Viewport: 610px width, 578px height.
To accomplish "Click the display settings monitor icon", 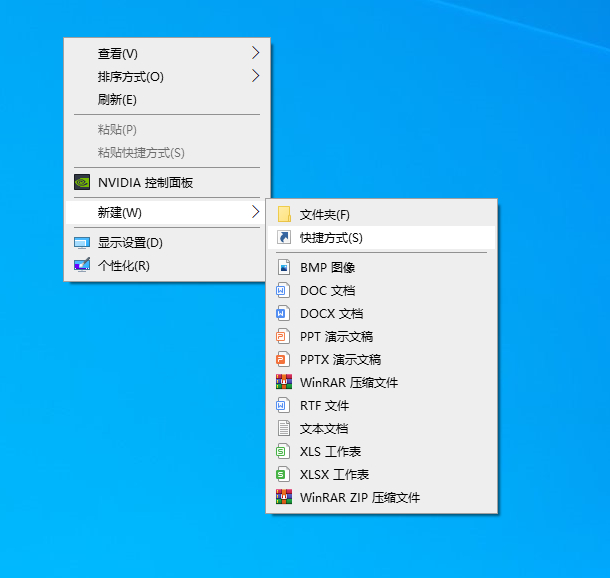I will point(82,243).
